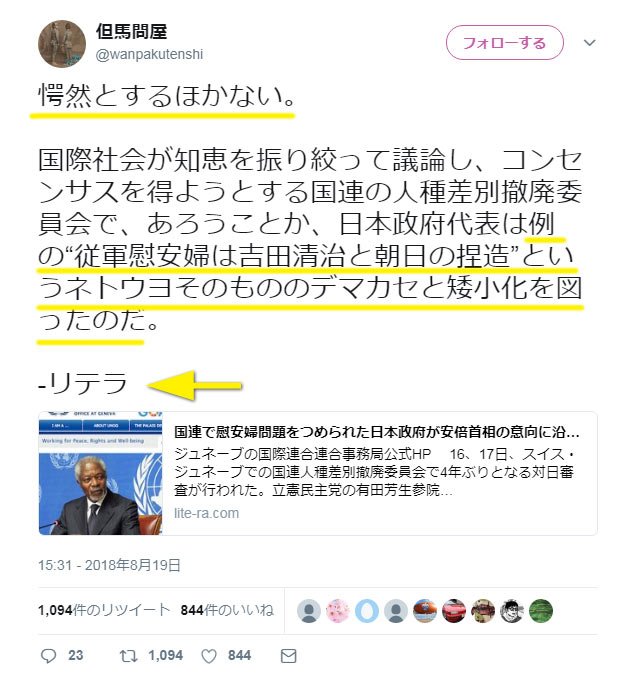Image resolution: width=620 pixels, height=683 pixels.
Task: Open the manga-face liker avatar
Action: click(512, 611)
